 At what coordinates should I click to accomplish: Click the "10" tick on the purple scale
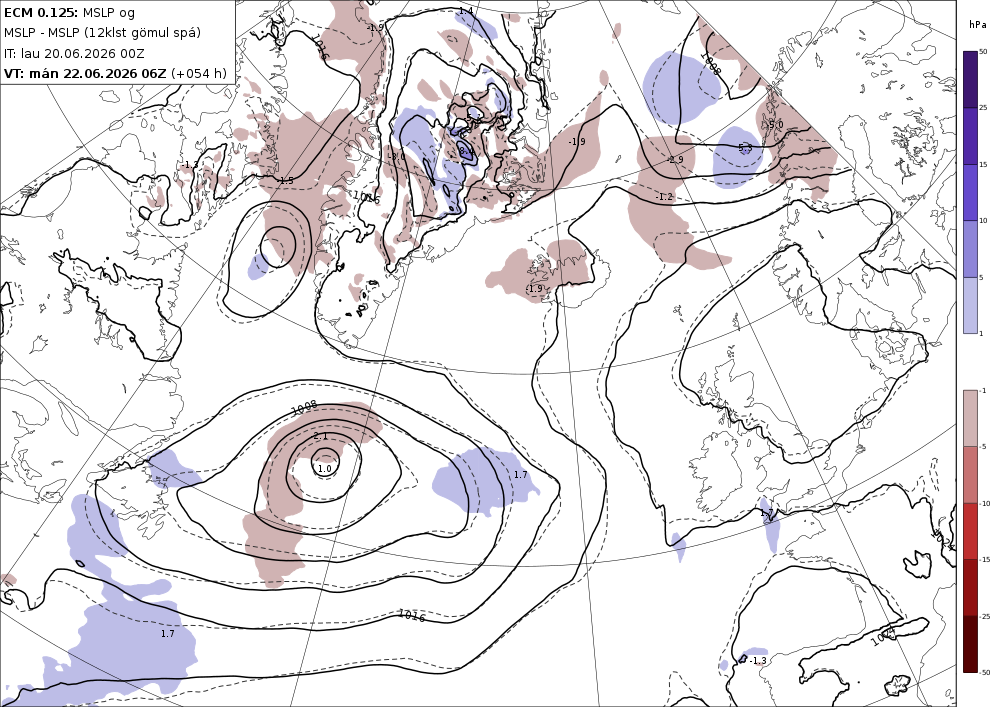[983, 221]
